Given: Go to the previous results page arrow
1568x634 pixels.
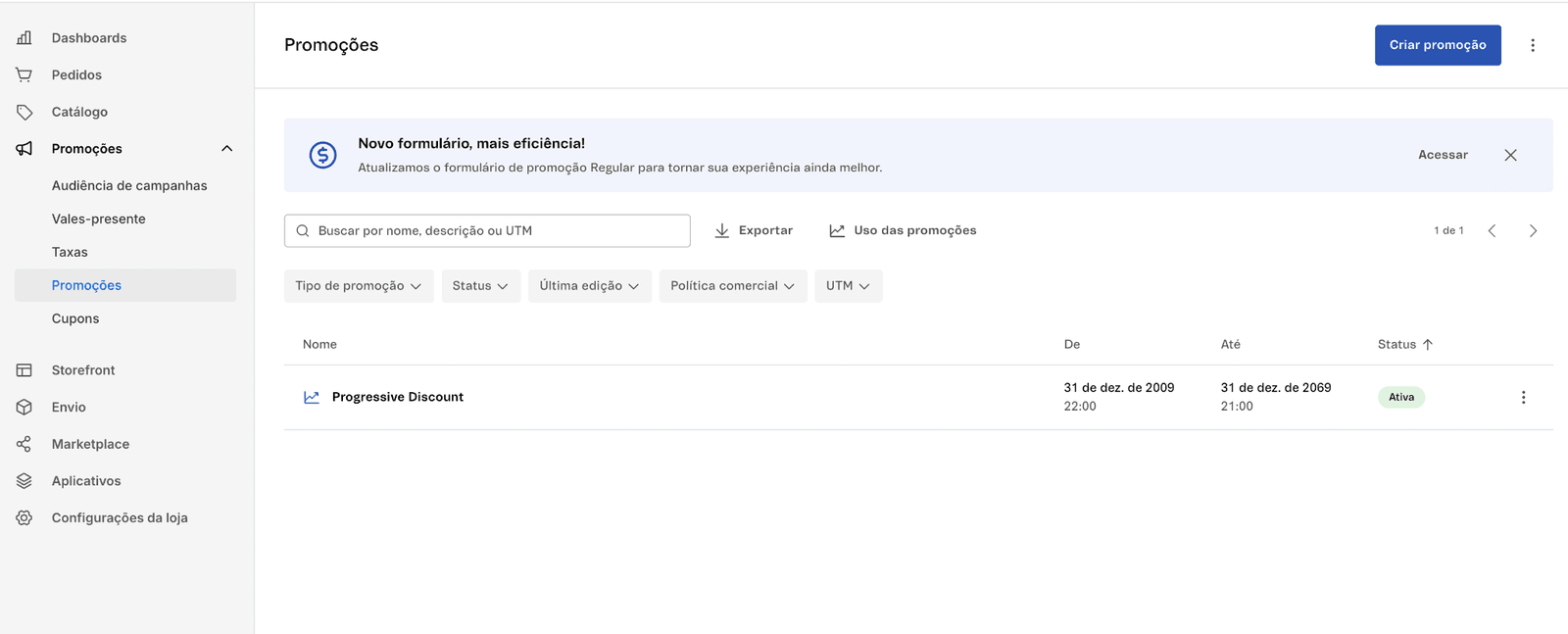Looking at the screenshot, I should [x=1492, y=231].
